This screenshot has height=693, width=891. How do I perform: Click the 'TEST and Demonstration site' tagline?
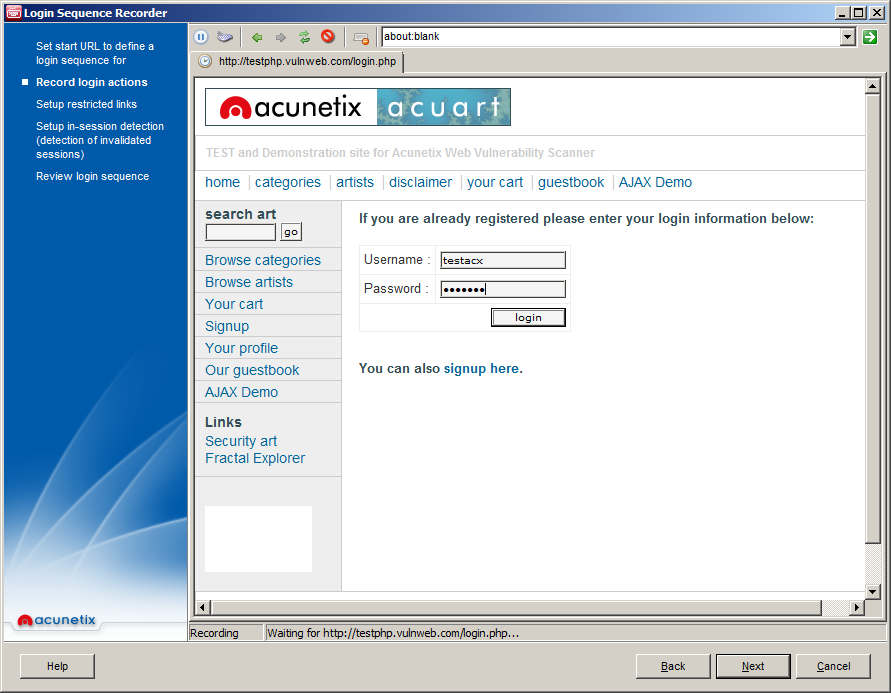pyautogui.click(x=400, y=153)
